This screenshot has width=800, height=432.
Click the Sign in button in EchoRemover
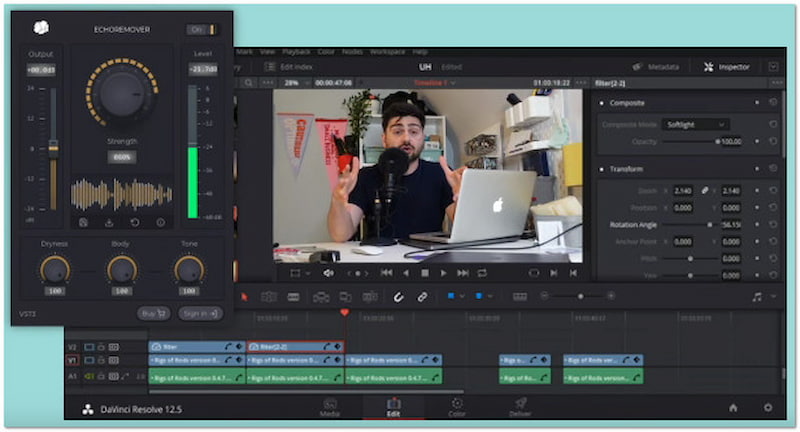200,314
